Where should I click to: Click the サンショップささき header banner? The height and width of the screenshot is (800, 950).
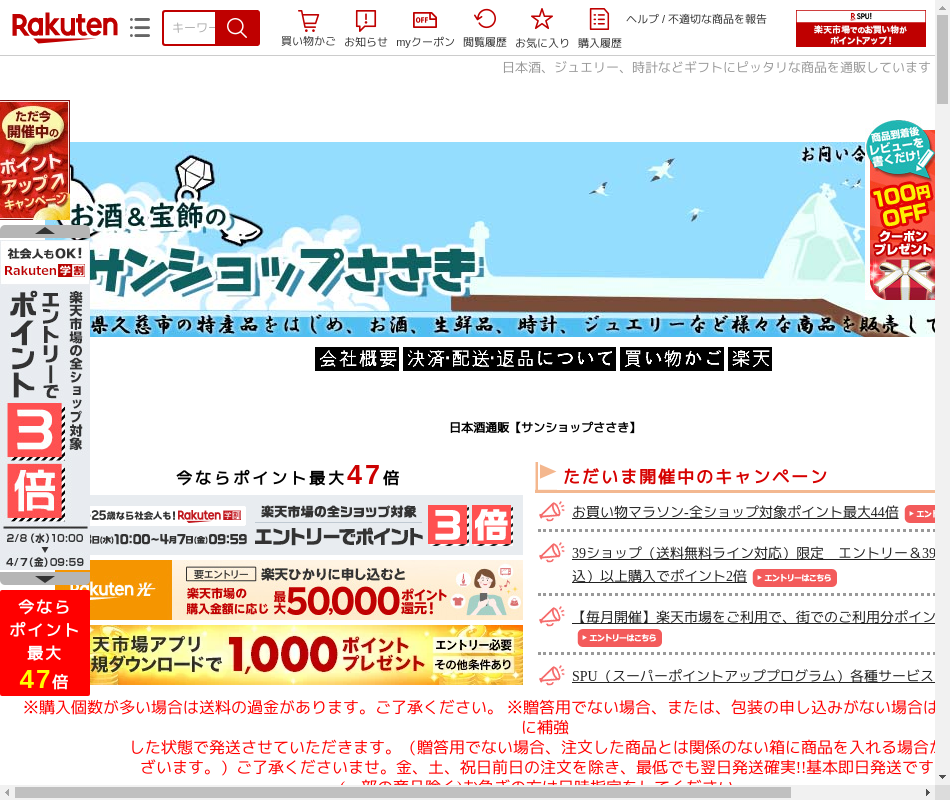pyautogui.click(x=479, y=239)
